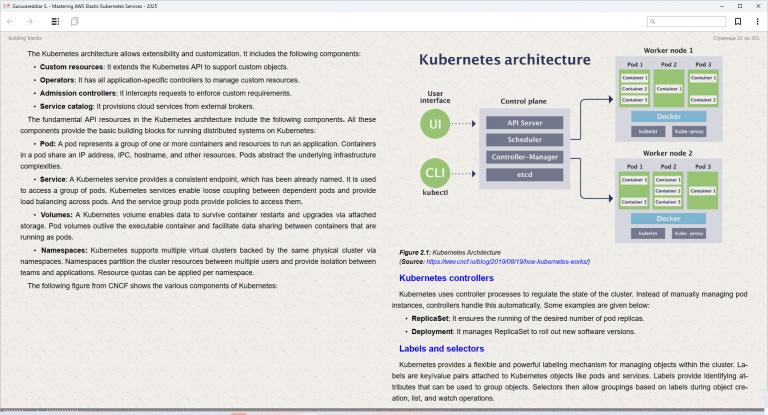This screenshot has width=768, height=415.
Task: Click the green UI circle in diagram
Action: (435, 124)
